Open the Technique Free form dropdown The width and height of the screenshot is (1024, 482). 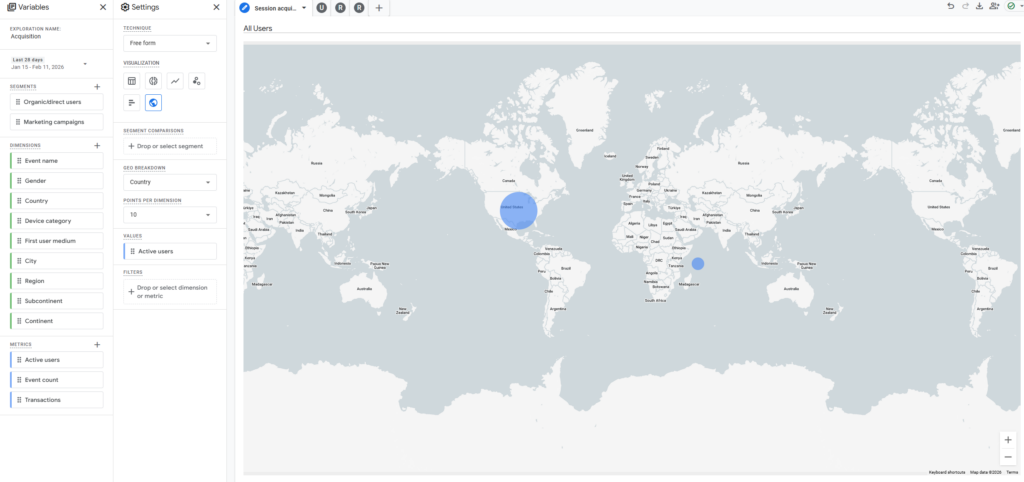tap(169, 44)
